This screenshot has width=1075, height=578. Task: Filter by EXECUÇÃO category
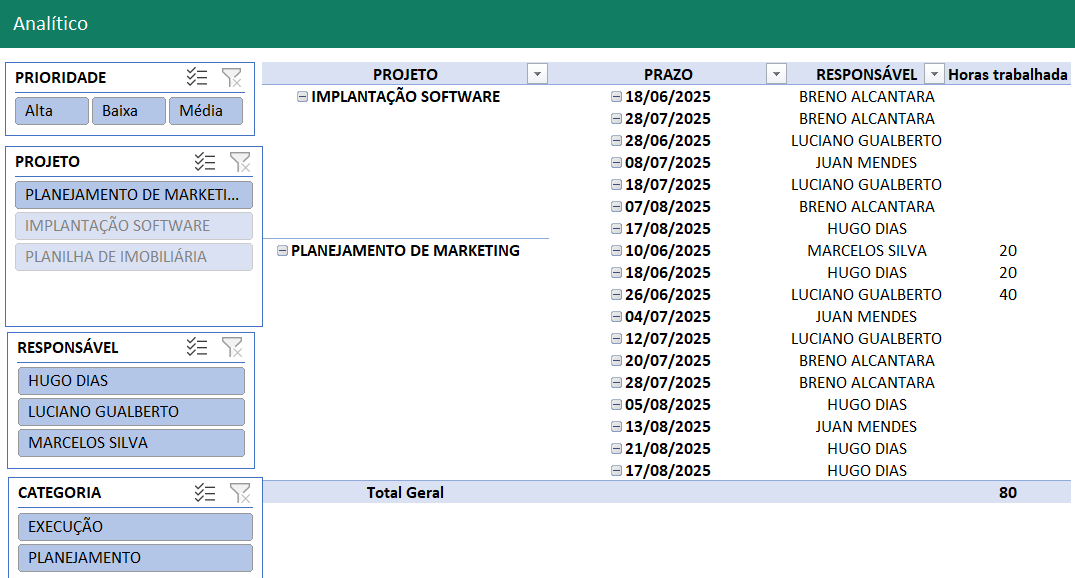pos(135,527)
